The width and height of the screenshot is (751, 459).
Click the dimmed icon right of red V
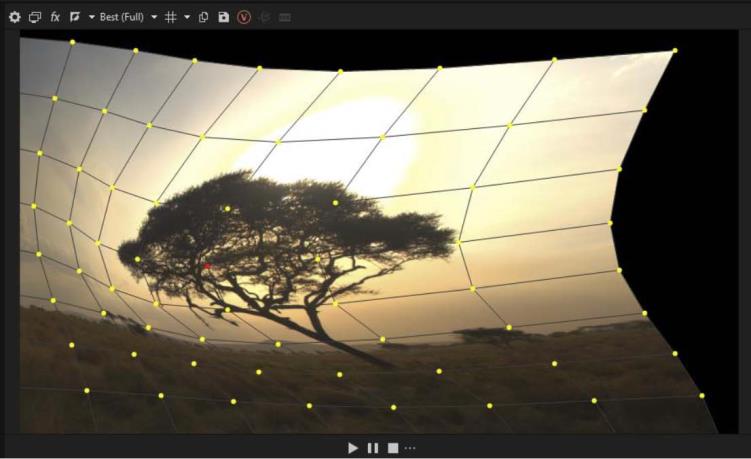265,17
